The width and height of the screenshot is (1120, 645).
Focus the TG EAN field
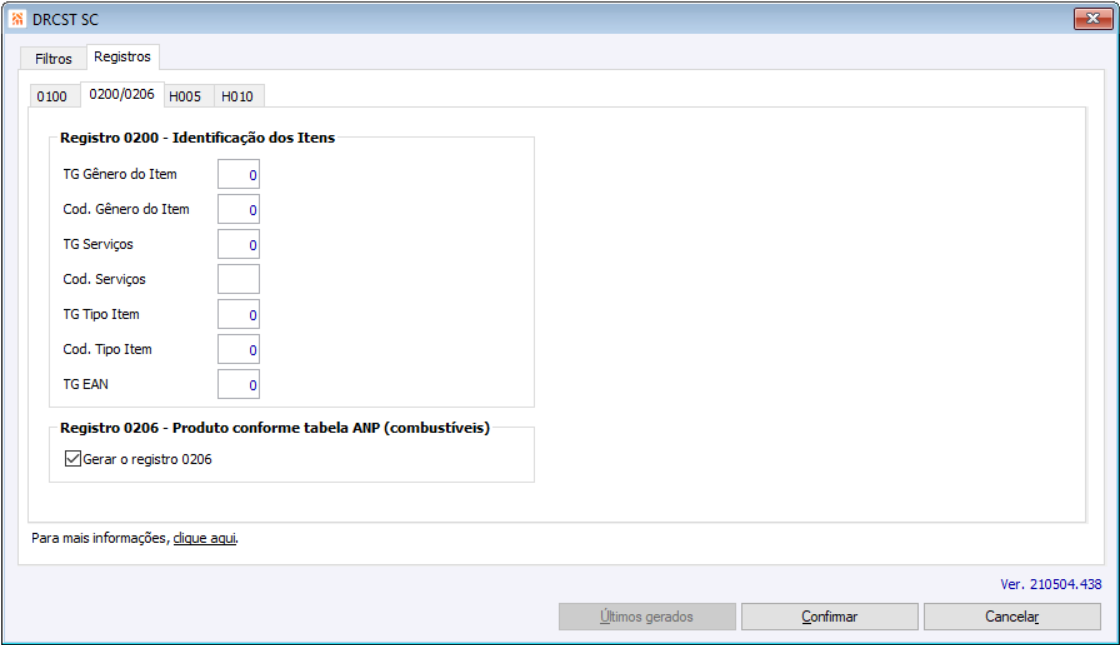point(239,384)
